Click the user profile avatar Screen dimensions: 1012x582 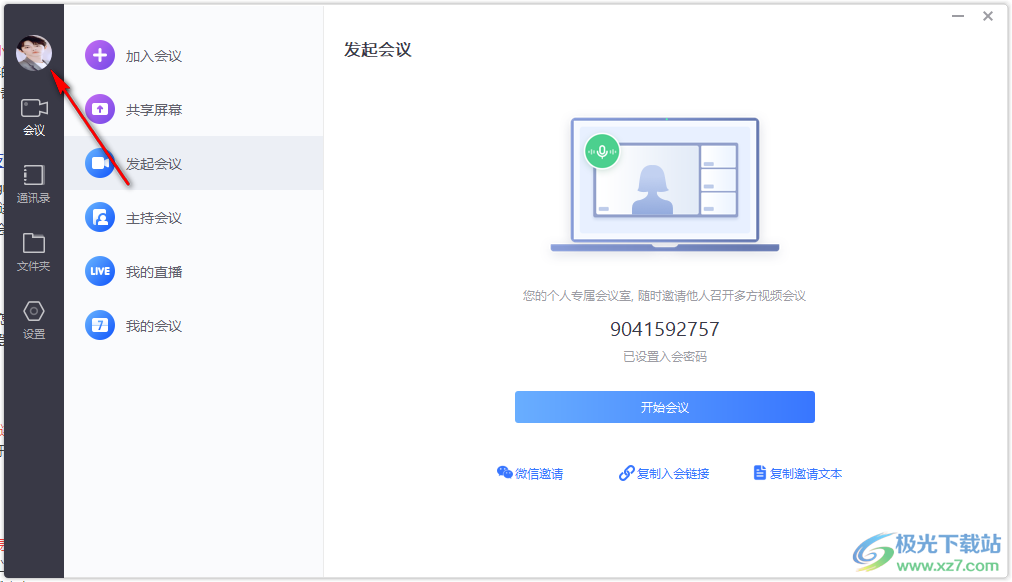pos(34,53)
